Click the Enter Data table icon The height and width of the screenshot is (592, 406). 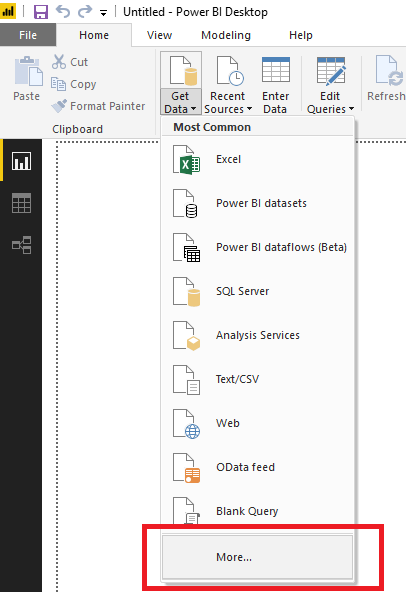276,70
